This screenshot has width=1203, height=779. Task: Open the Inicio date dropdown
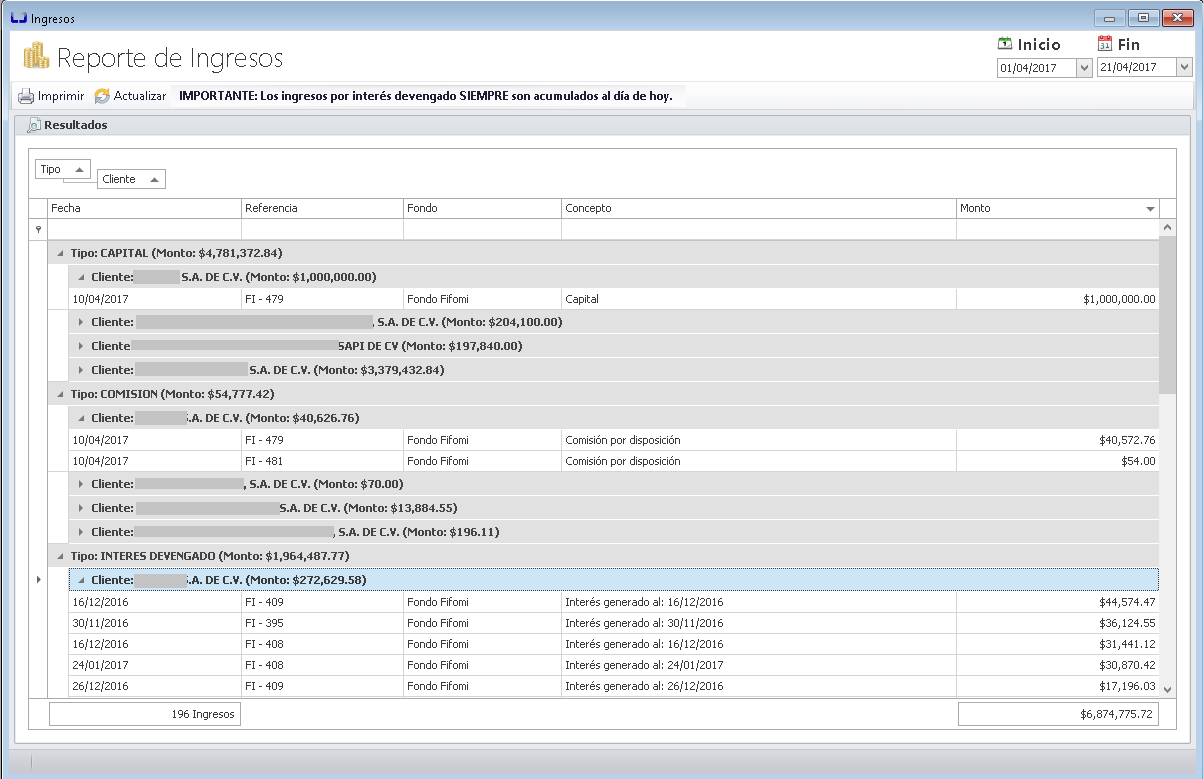point(1083,67)
